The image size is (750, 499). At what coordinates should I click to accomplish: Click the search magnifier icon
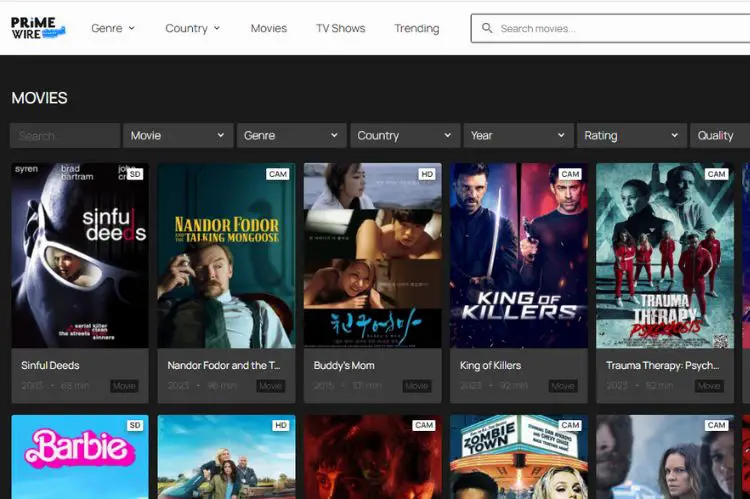[x=487, y=28]
